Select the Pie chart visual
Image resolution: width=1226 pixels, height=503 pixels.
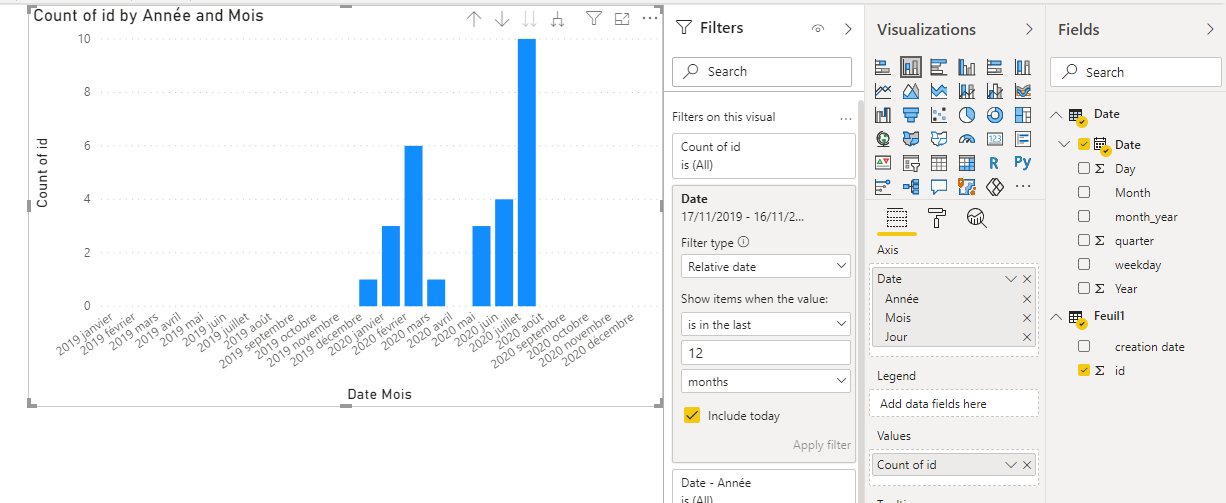click(967, 115)
